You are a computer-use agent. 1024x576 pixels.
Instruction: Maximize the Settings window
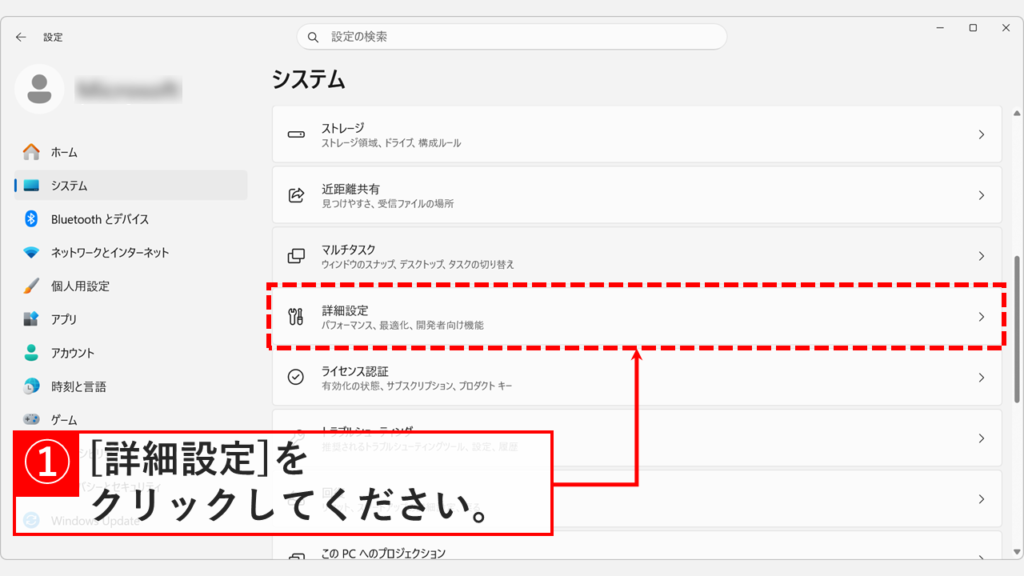pos(973,28)
